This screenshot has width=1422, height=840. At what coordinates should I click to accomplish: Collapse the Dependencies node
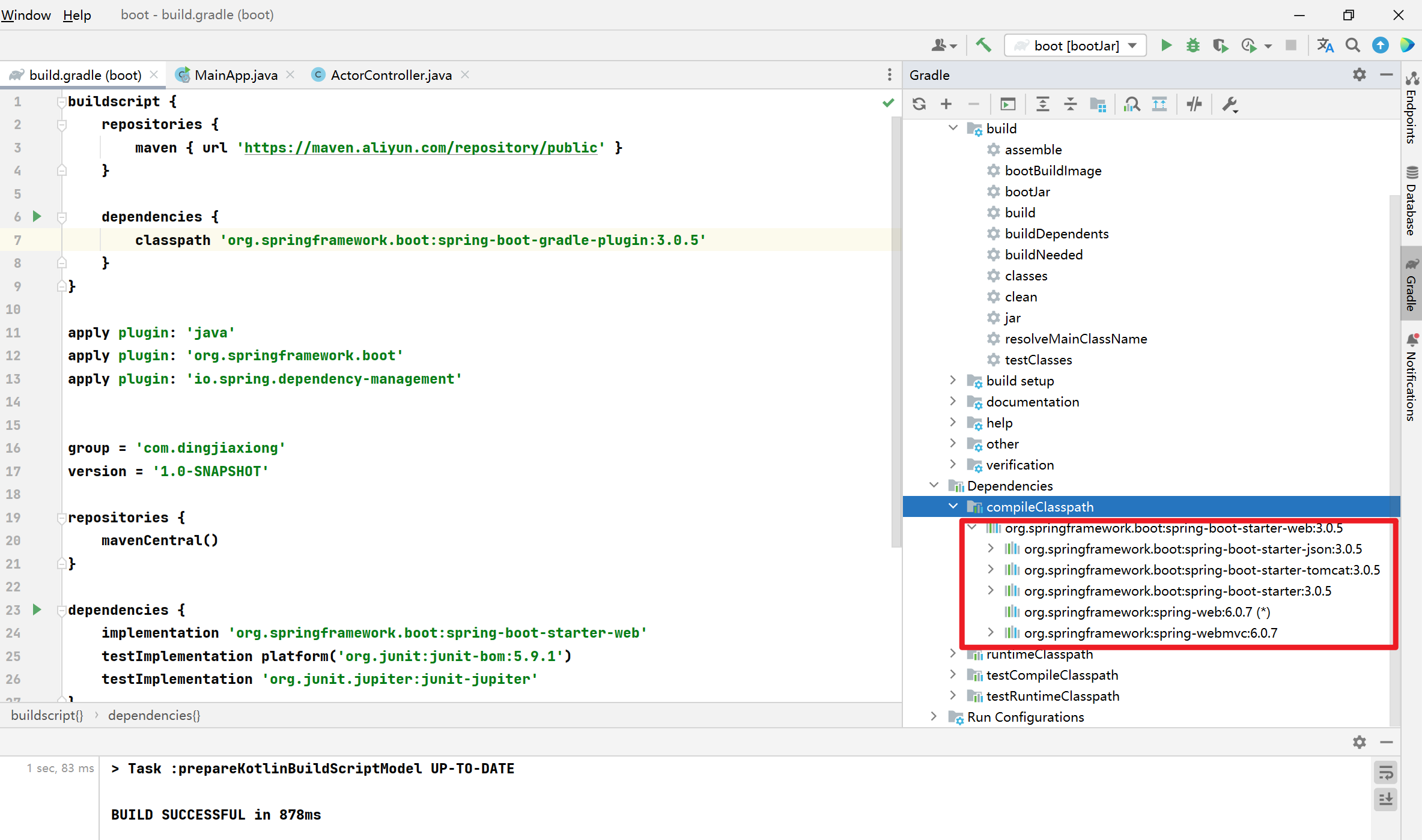coord(934,485)
